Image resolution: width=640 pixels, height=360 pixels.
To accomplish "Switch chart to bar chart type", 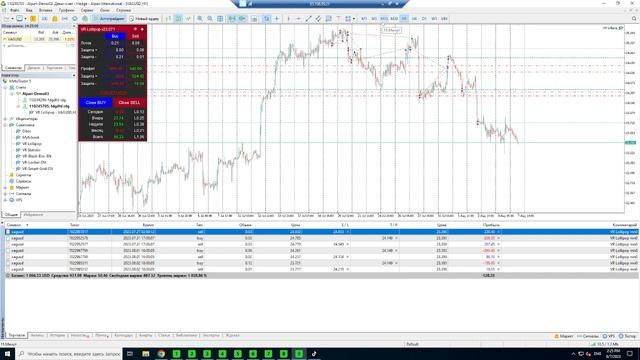I will tap(169, 18).
